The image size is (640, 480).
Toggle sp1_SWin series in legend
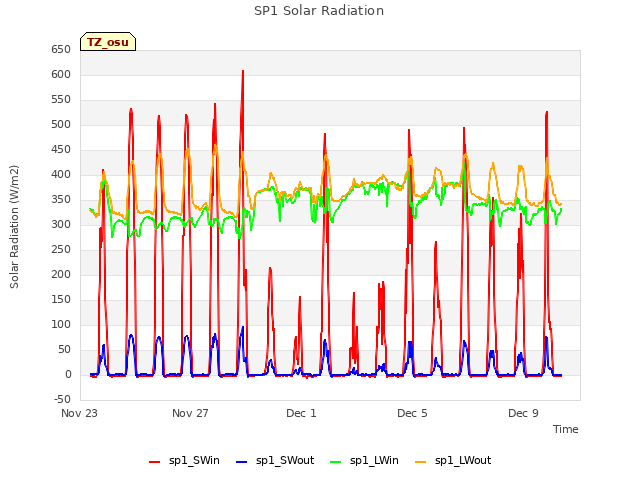pyautogui.click(x=184, y=460)
